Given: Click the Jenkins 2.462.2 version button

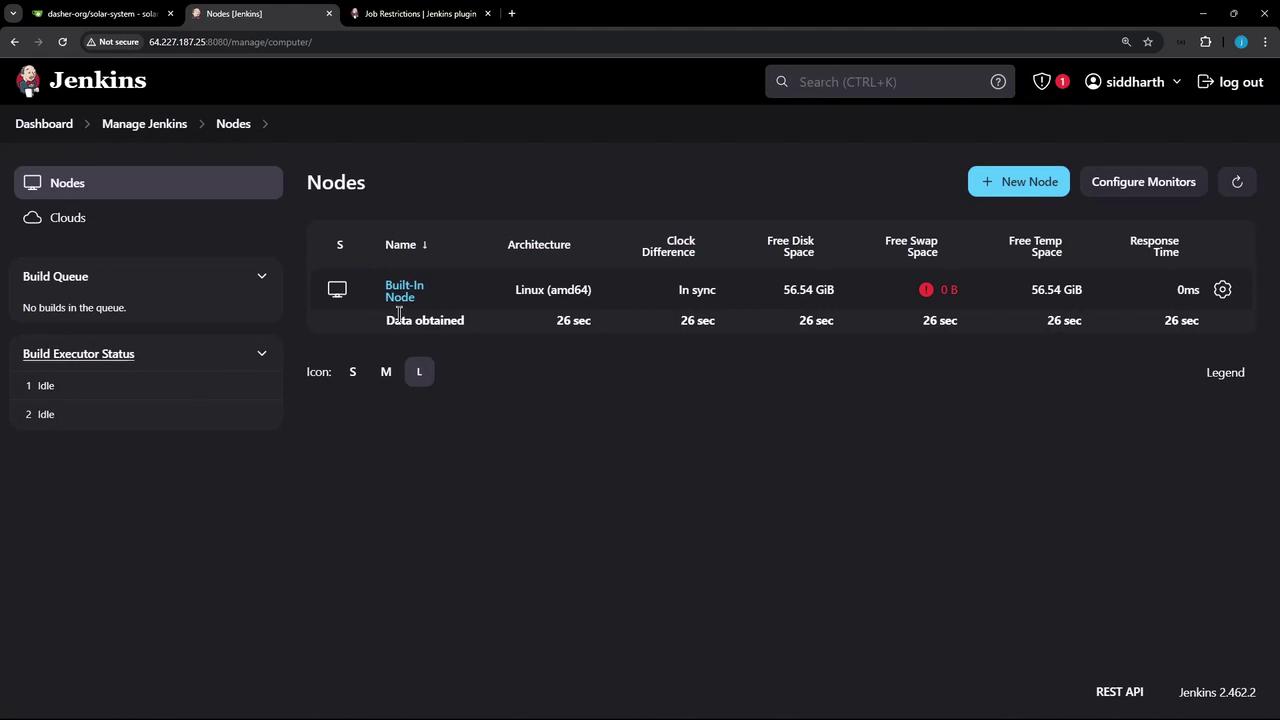Looking at the screenshot, I should [1217, 692].
